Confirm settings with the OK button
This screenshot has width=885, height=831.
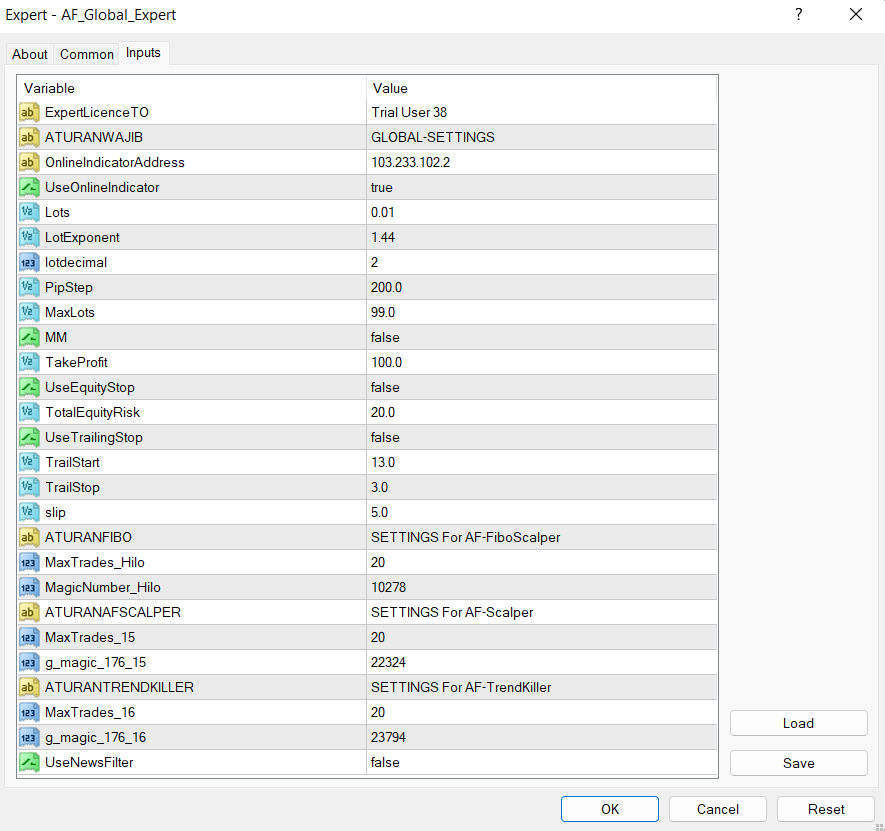[x=609, y=809]
